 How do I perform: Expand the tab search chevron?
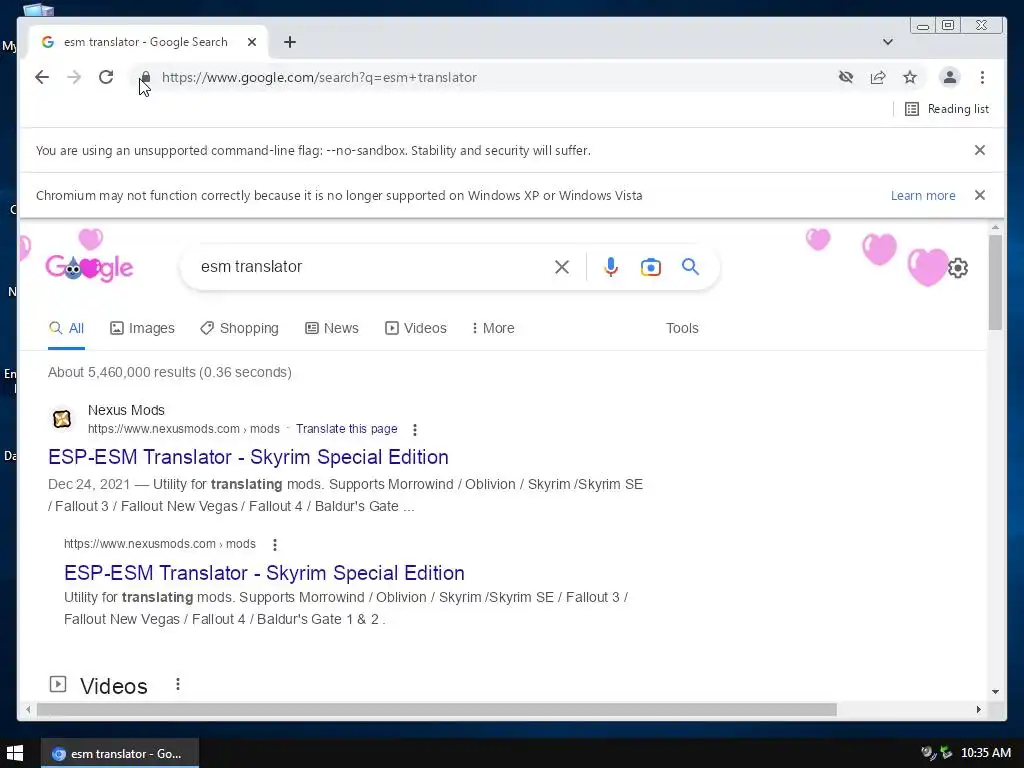(888, 42)
